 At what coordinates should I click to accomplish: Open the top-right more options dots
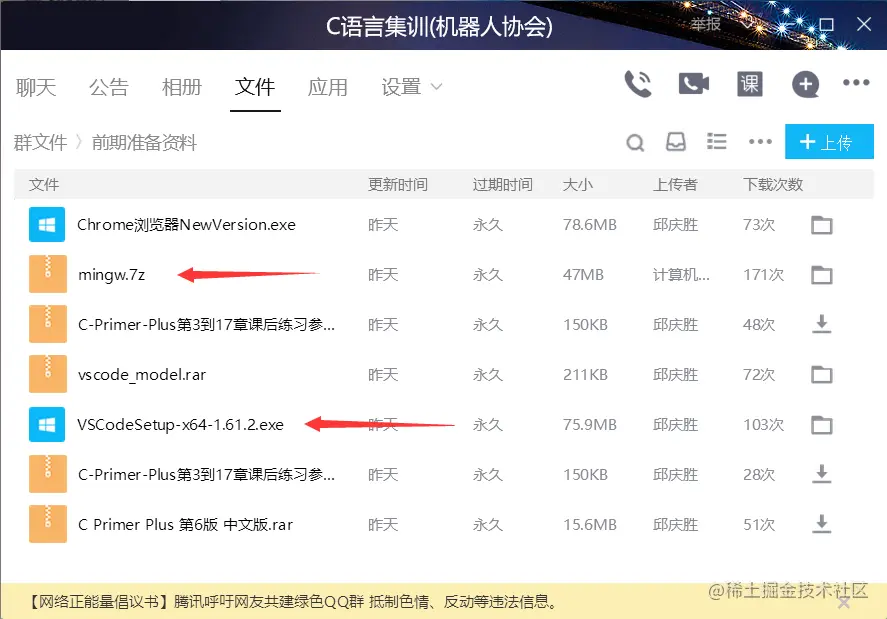click(x=856, y=83)
